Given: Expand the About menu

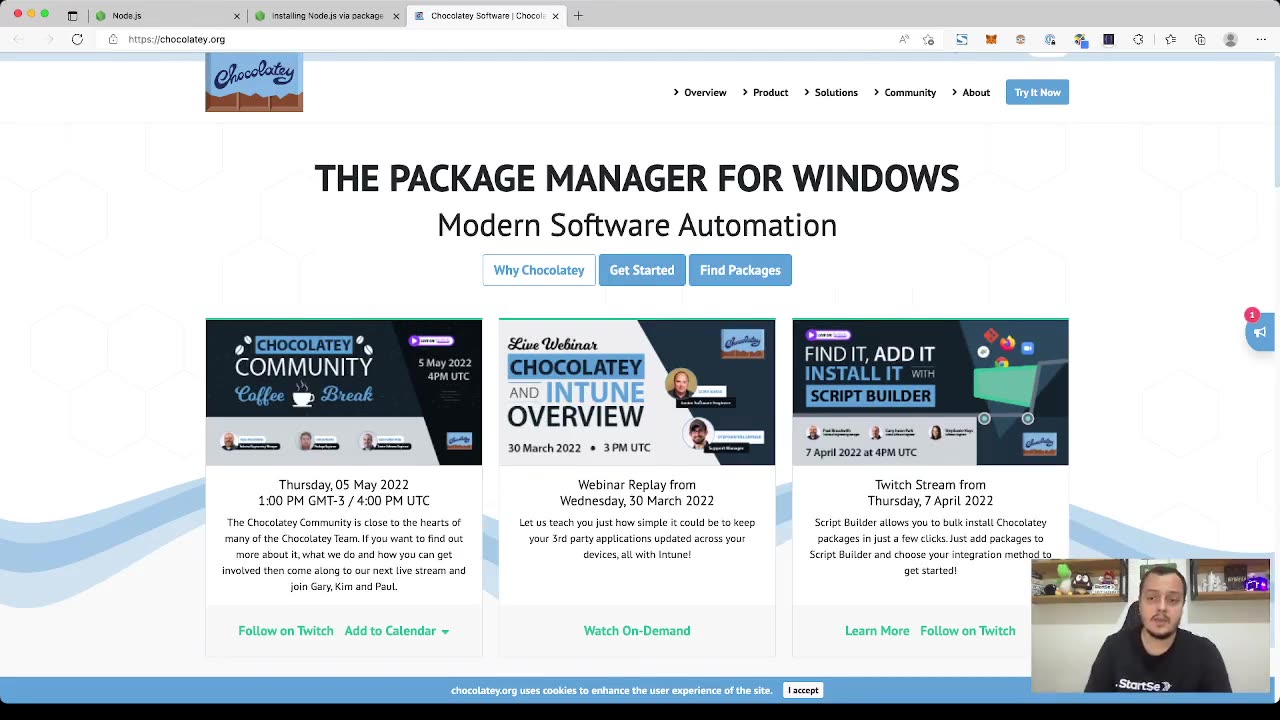Looking at the screenshot, I should 970,92.
